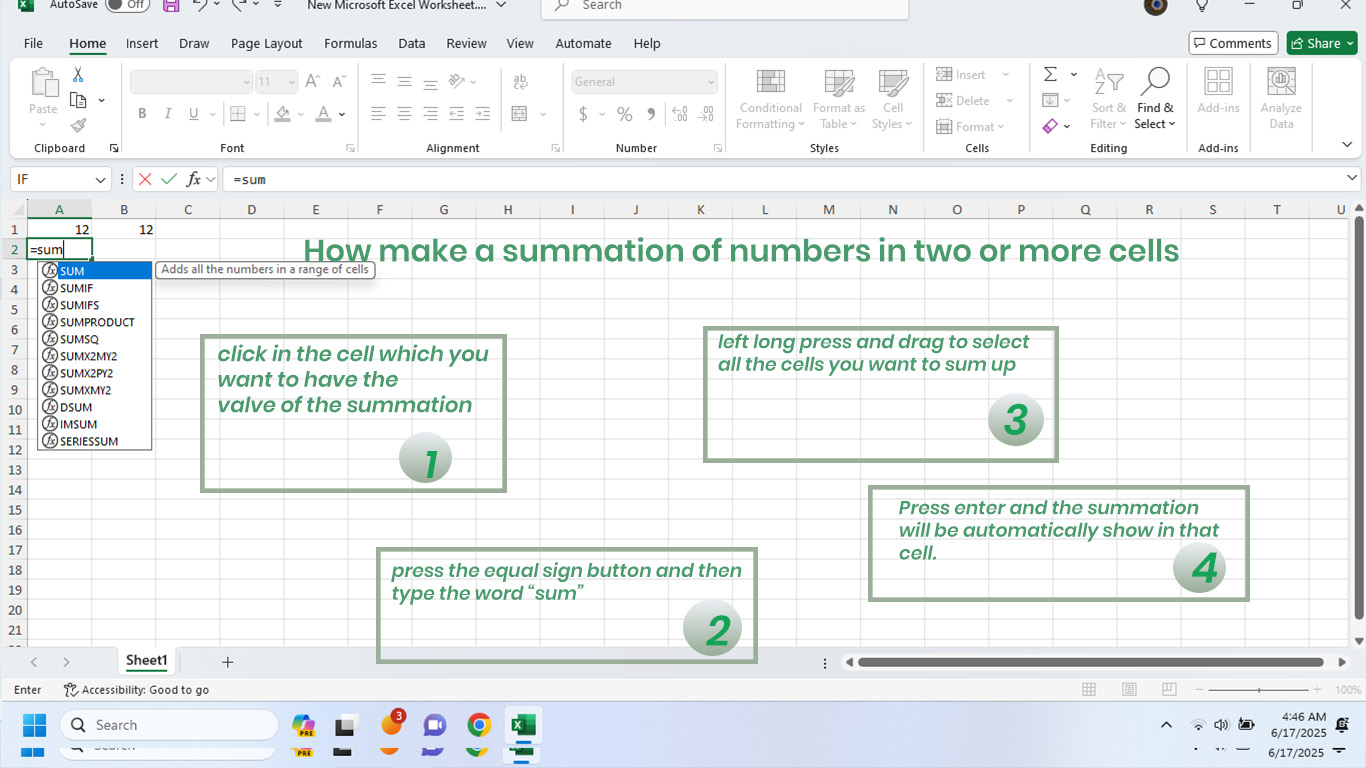The height and width of the screenshot is (768, 1366).
Task: Open Find & Select tool
Action: click(x=1155, y=100)
